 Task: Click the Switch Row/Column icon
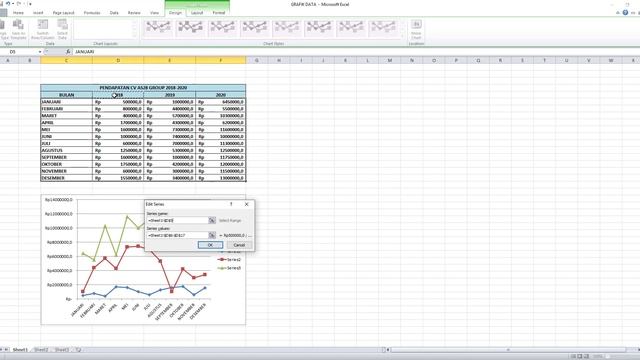pyautogui.click(x=42, y=29)
